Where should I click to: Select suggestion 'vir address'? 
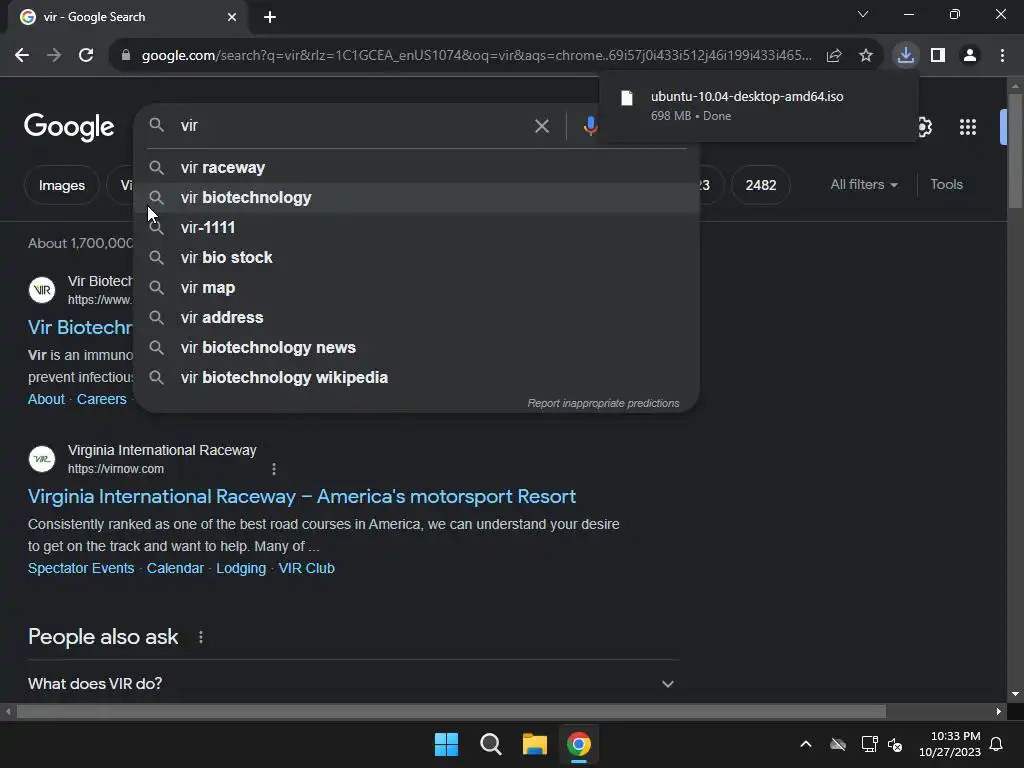click(417, 318)
